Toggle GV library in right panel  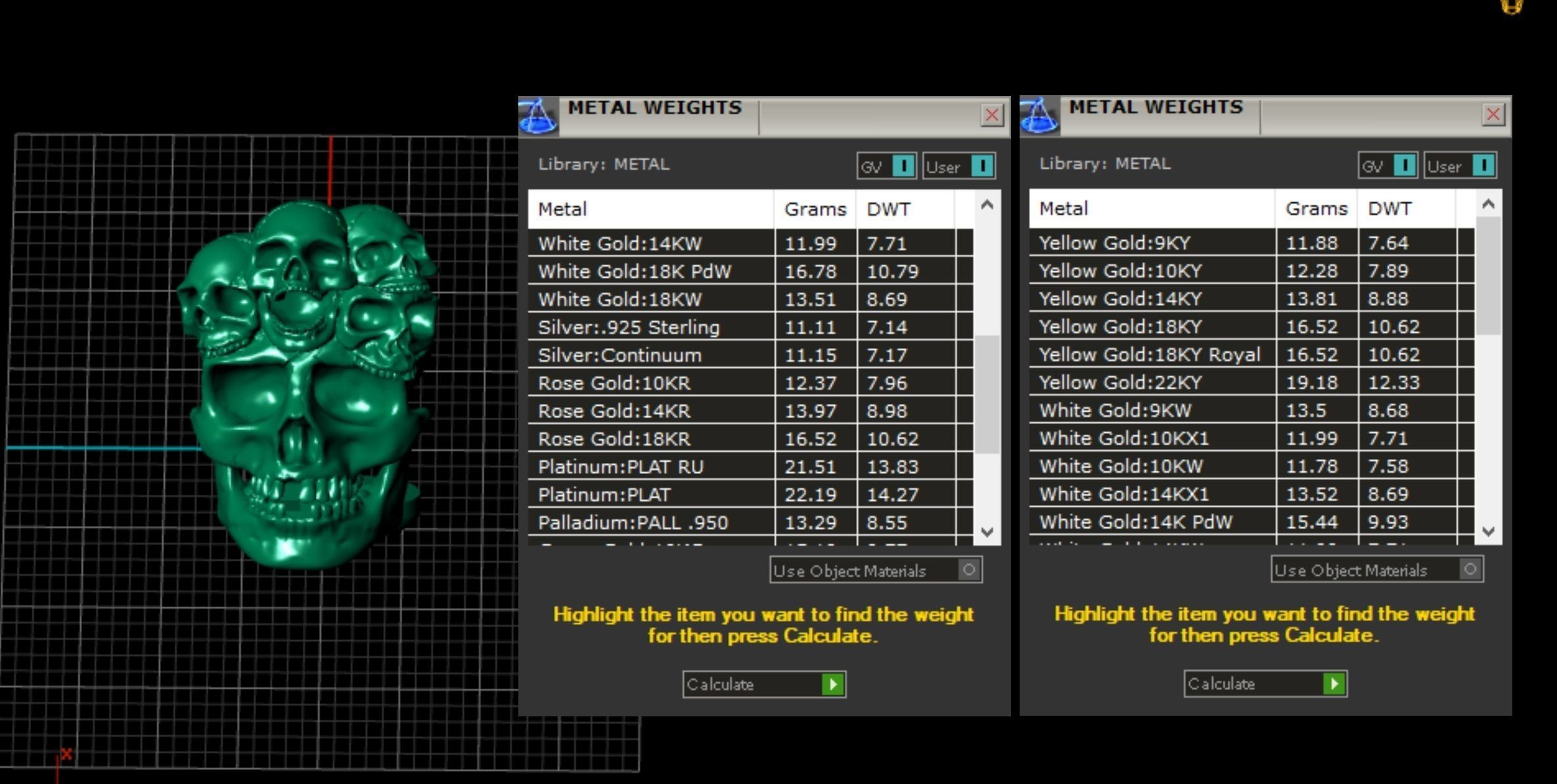tap(1405, 165)
